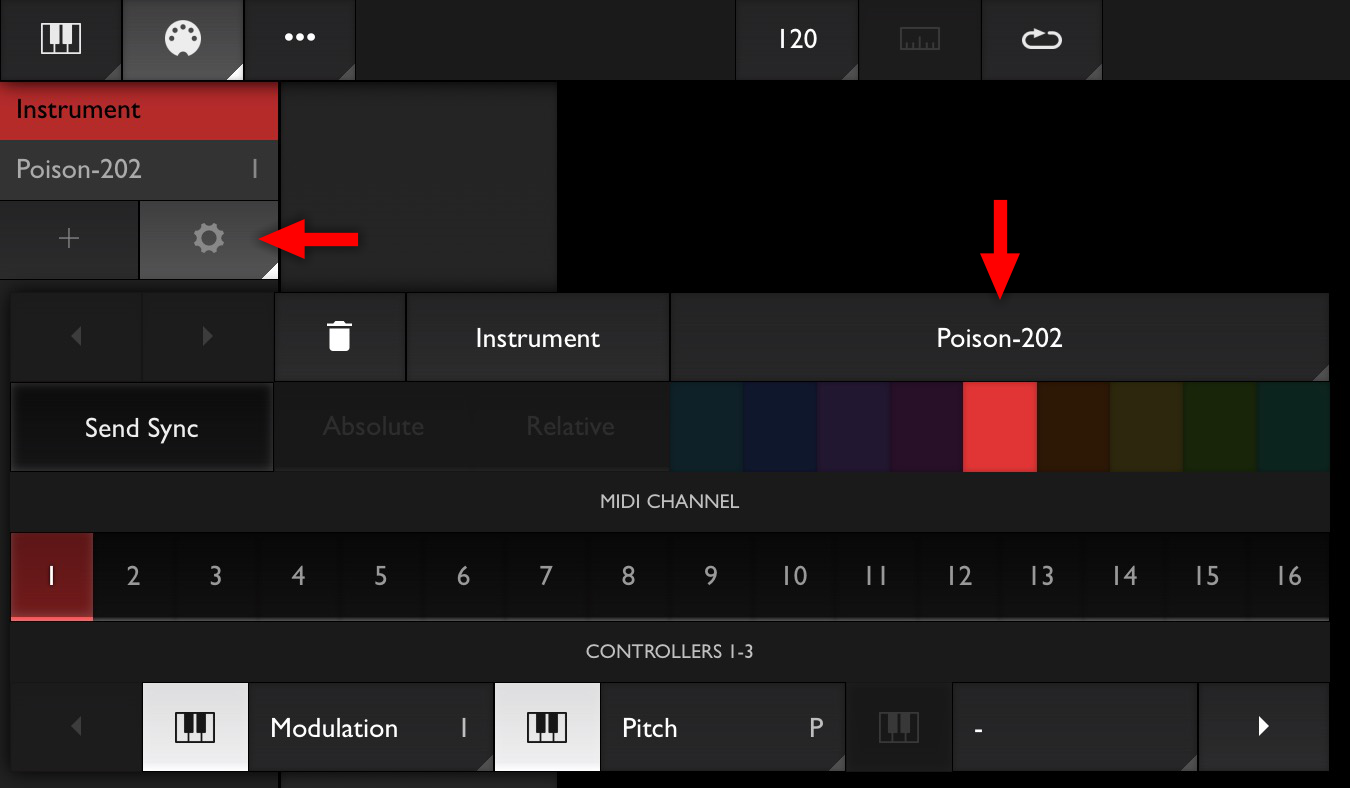The image size is (1350, 788).
Task: Select Relative mode
Action: [x=571, y=427]
